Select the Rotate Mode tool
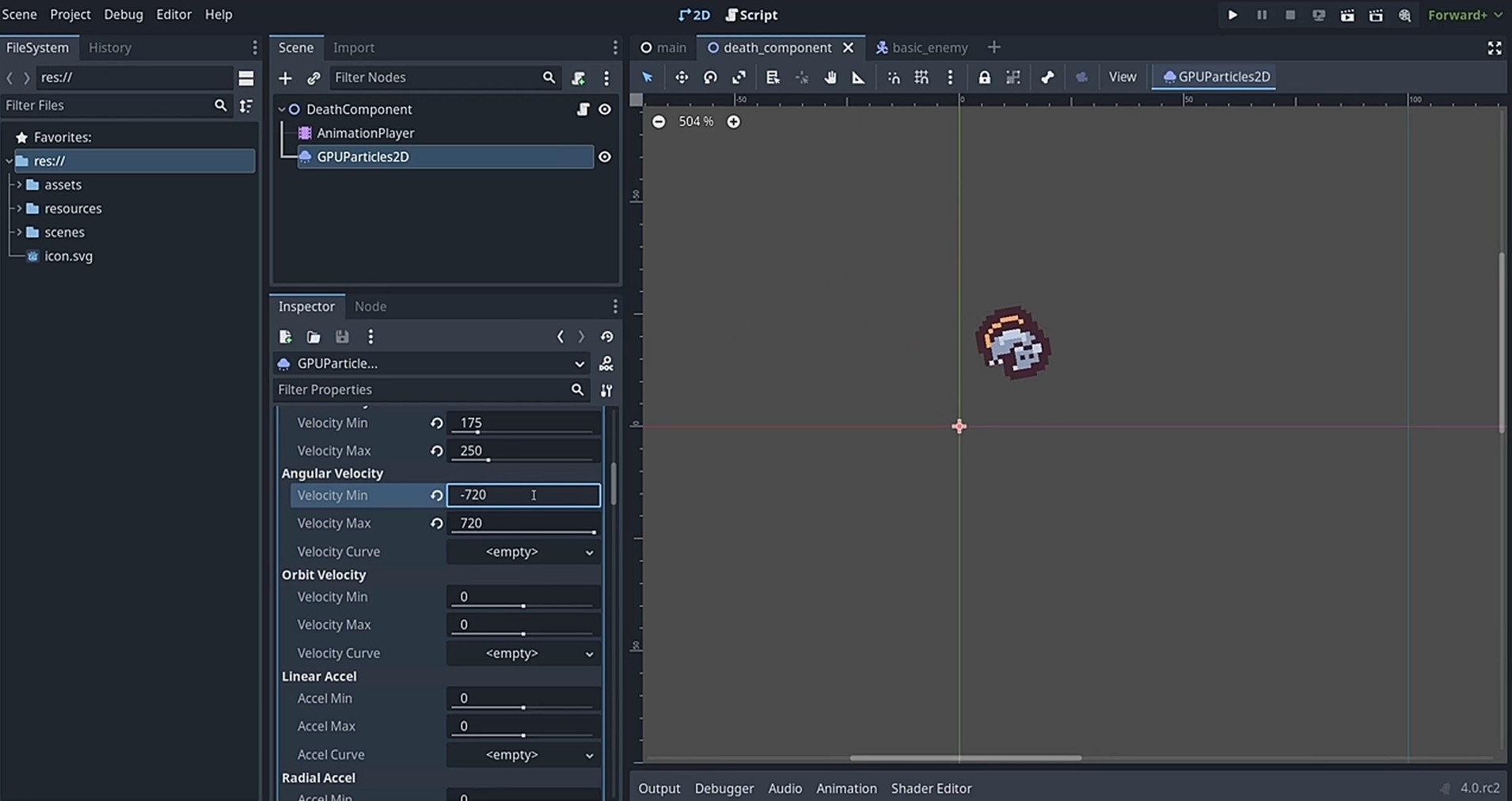 (x=710, y=78)
